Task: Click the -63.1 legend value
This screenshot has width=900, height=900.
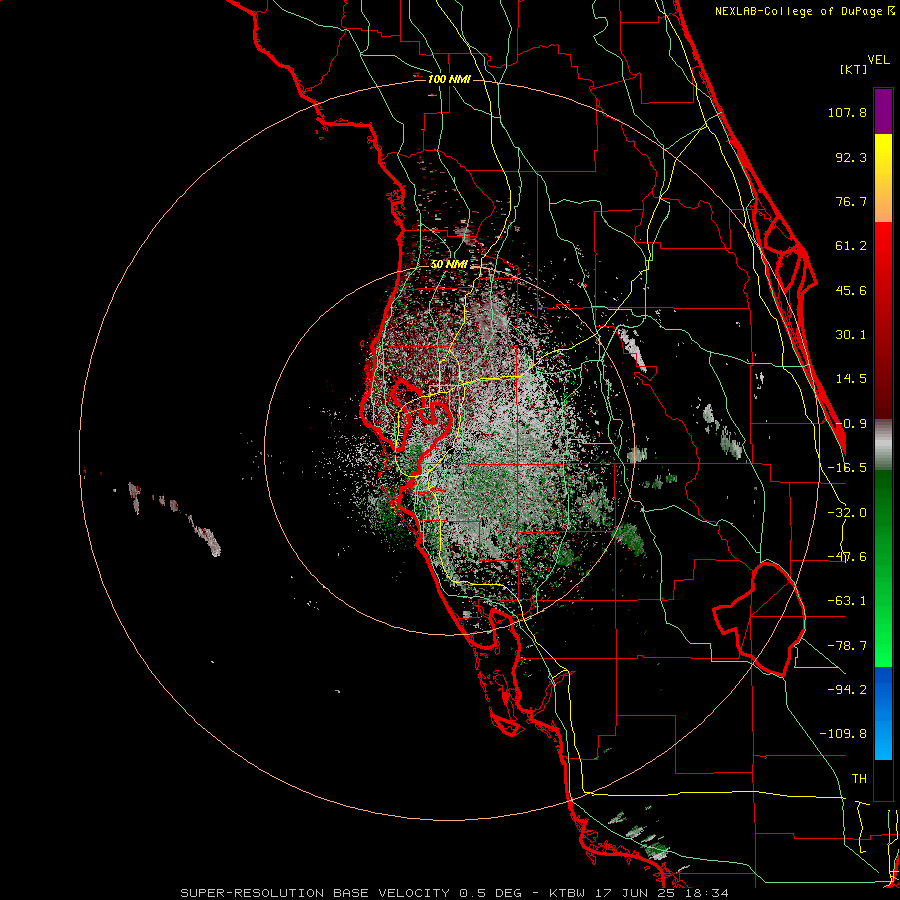Action: point(847,601)
